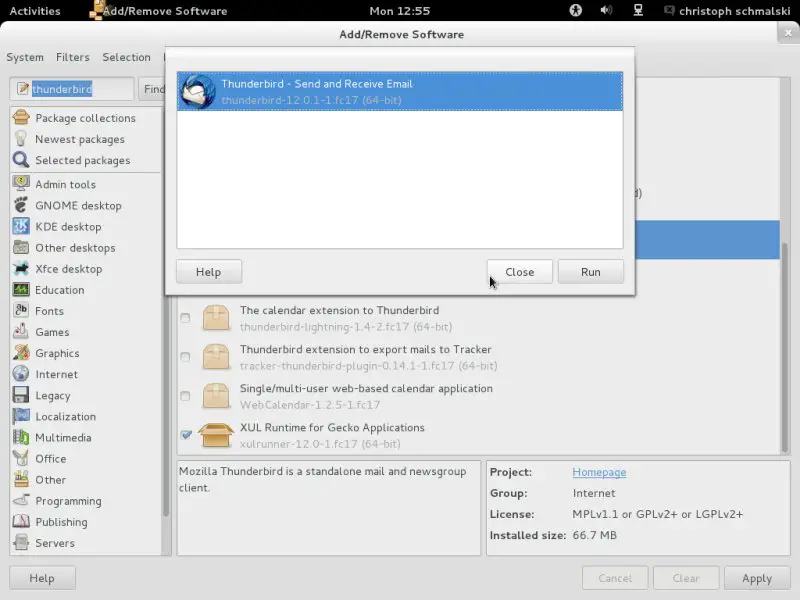Open the project Homepage link
The image size is (800, 600).
click(x=599, y=472)
